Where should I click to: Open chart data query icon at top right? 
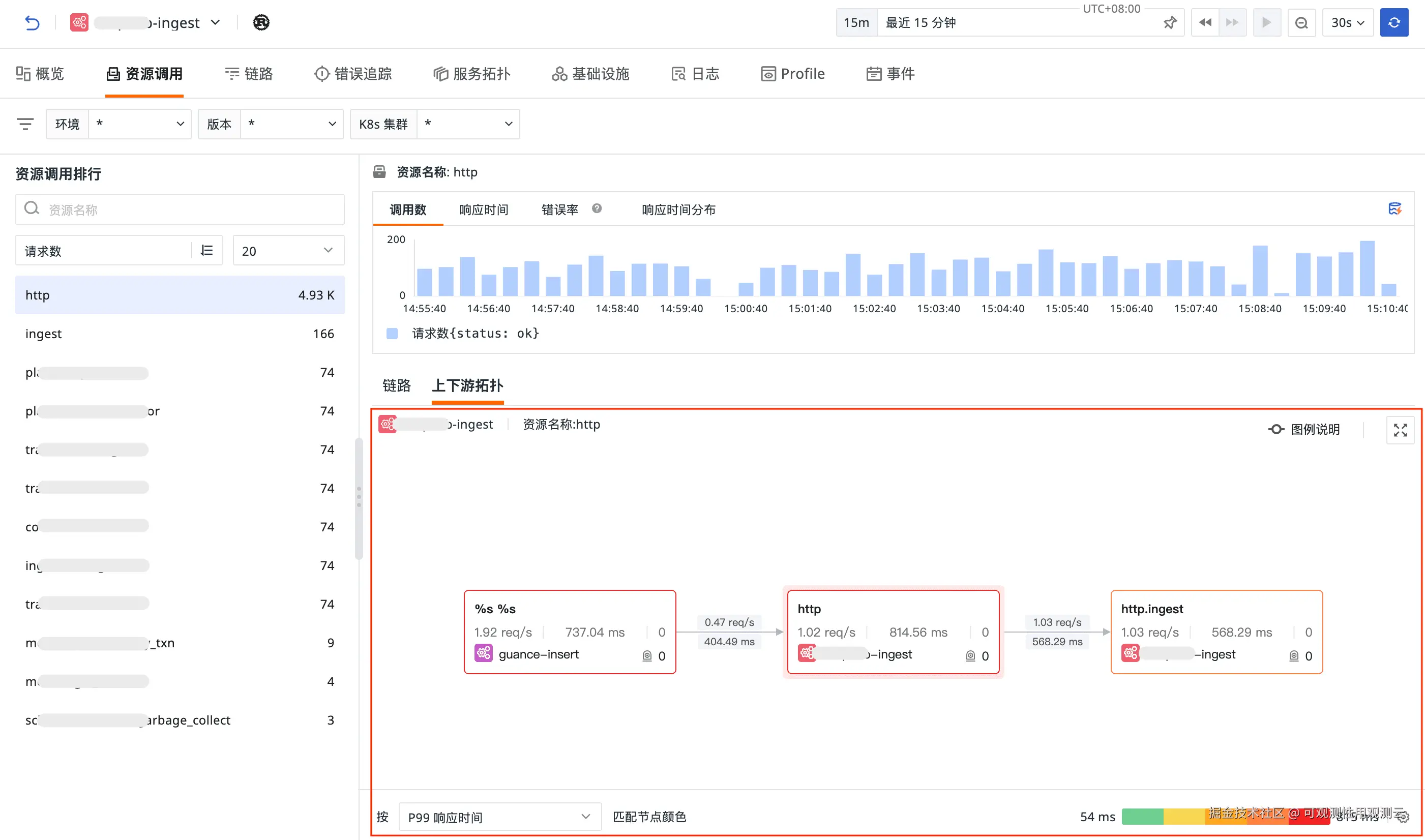coord(1394,209)
